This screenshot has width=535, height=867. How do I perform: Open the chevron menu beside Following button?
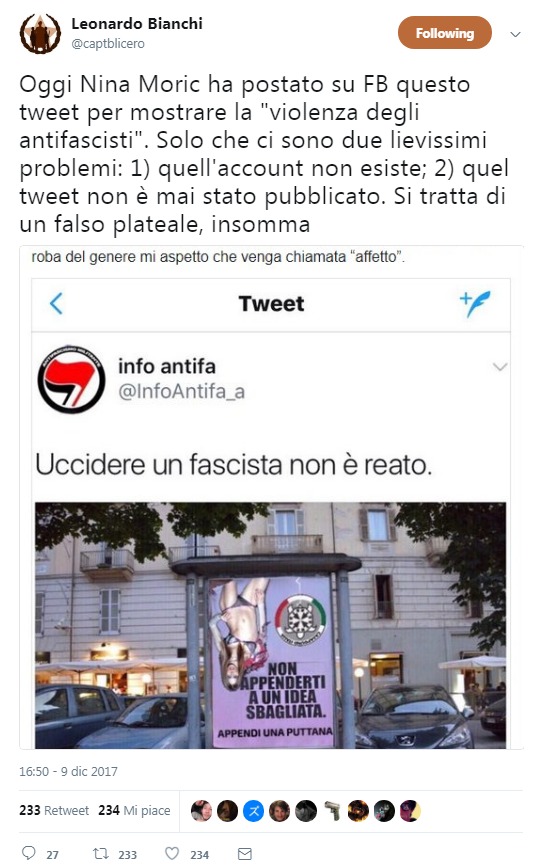coord(515,34)
